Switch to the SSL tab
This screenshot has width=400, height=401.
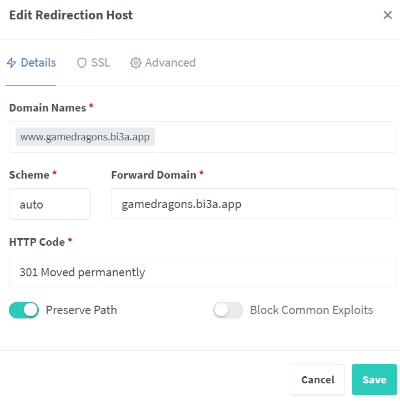(93, 63)
